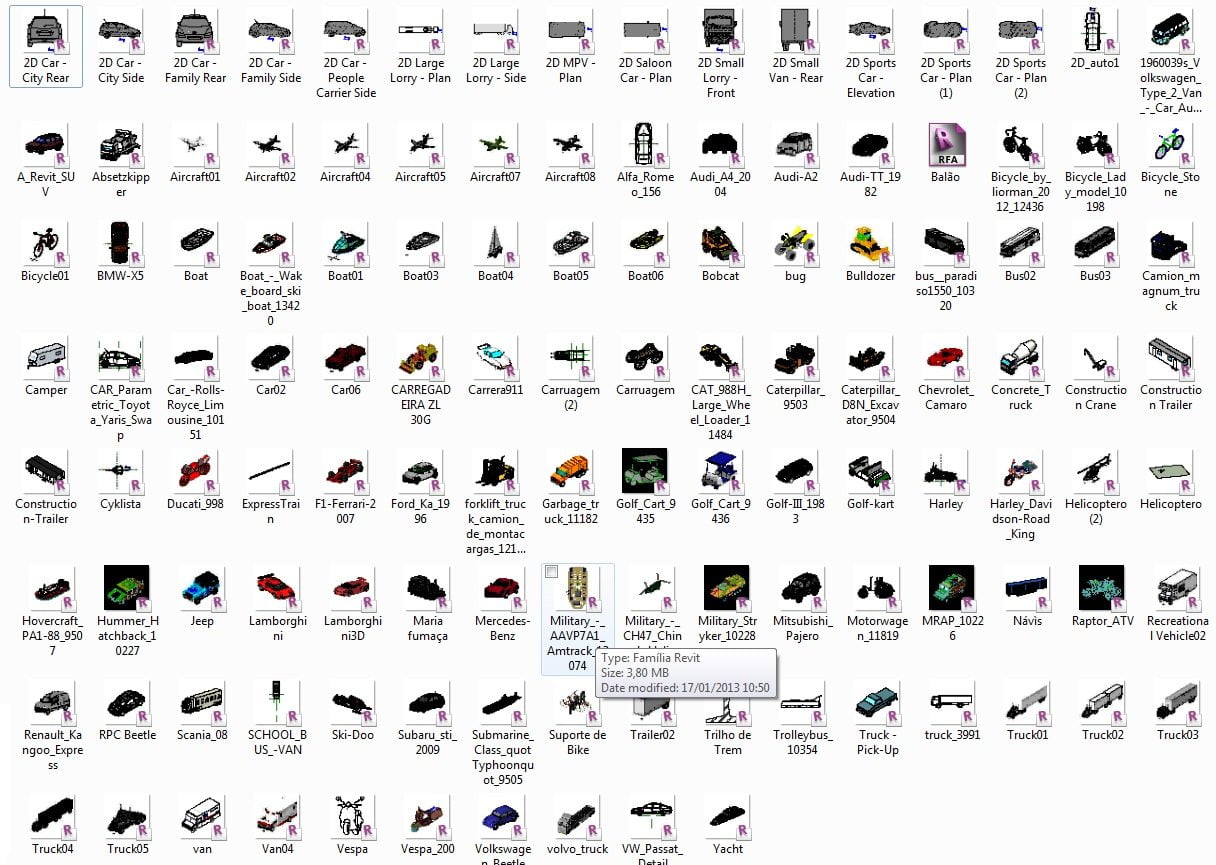Click the file name 'Car06'

point(346,390)
